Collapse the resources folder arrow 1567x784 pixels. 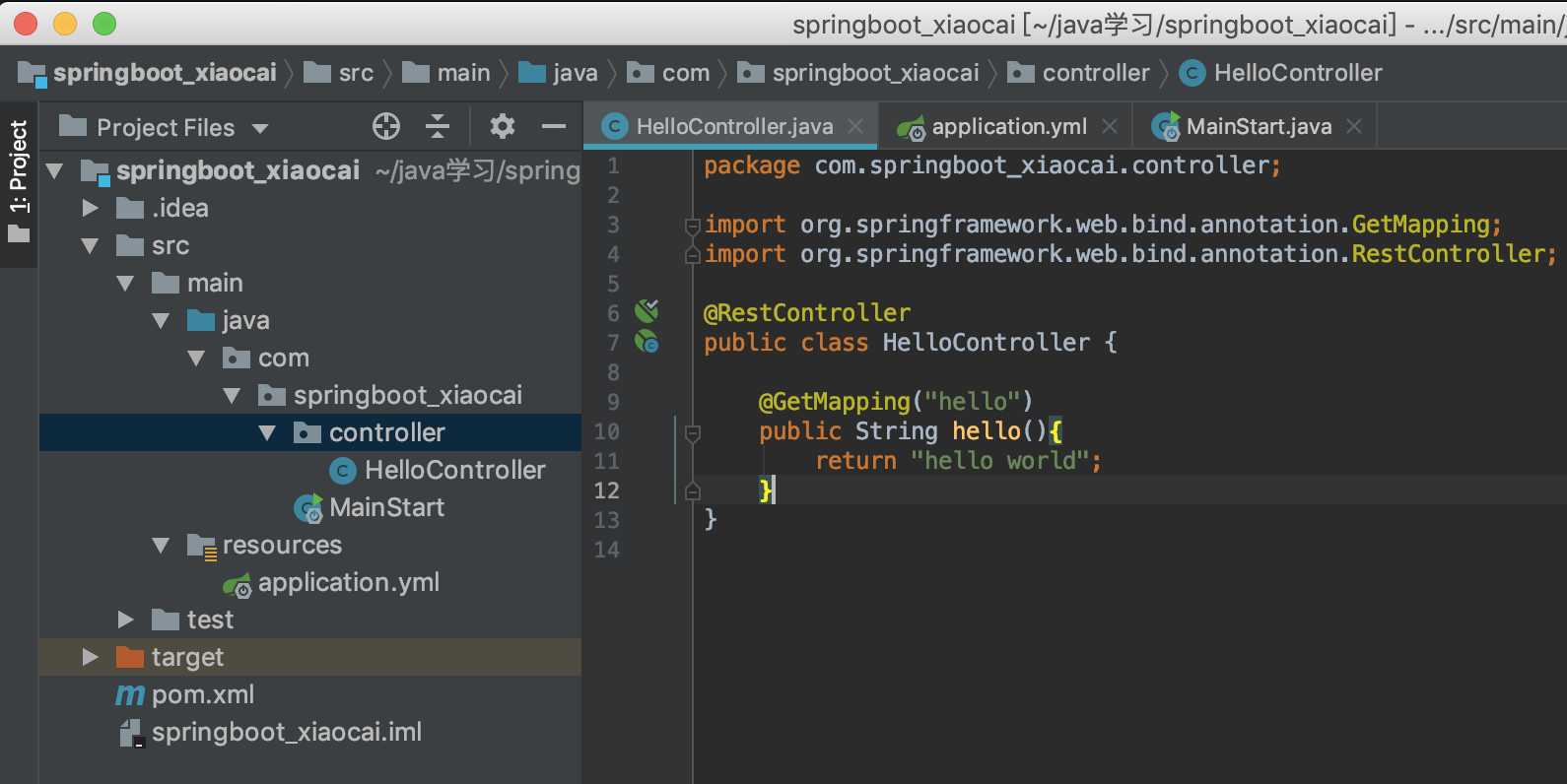162,546
